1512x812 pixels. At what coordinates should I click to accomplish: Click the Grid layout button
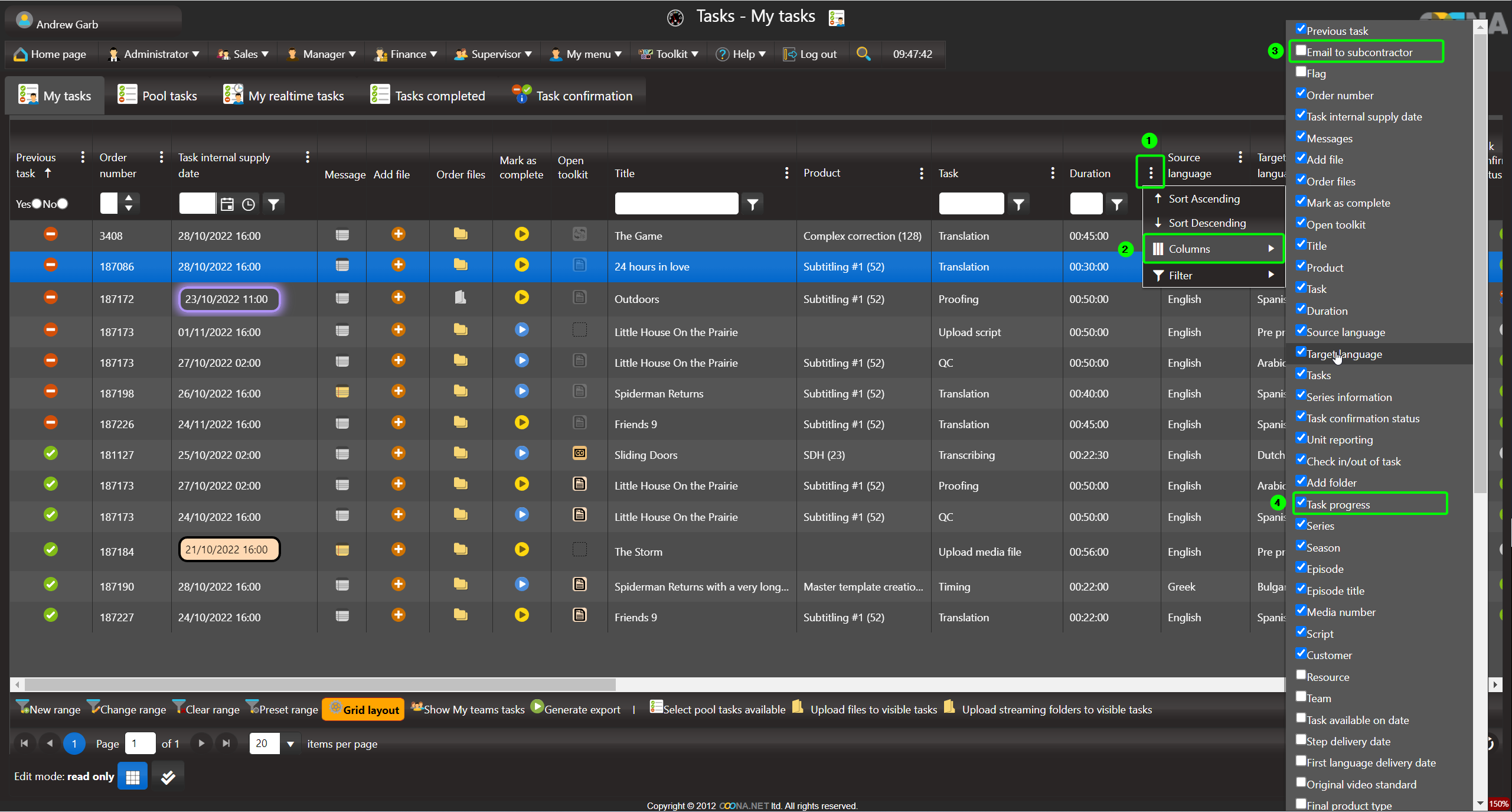364,710
